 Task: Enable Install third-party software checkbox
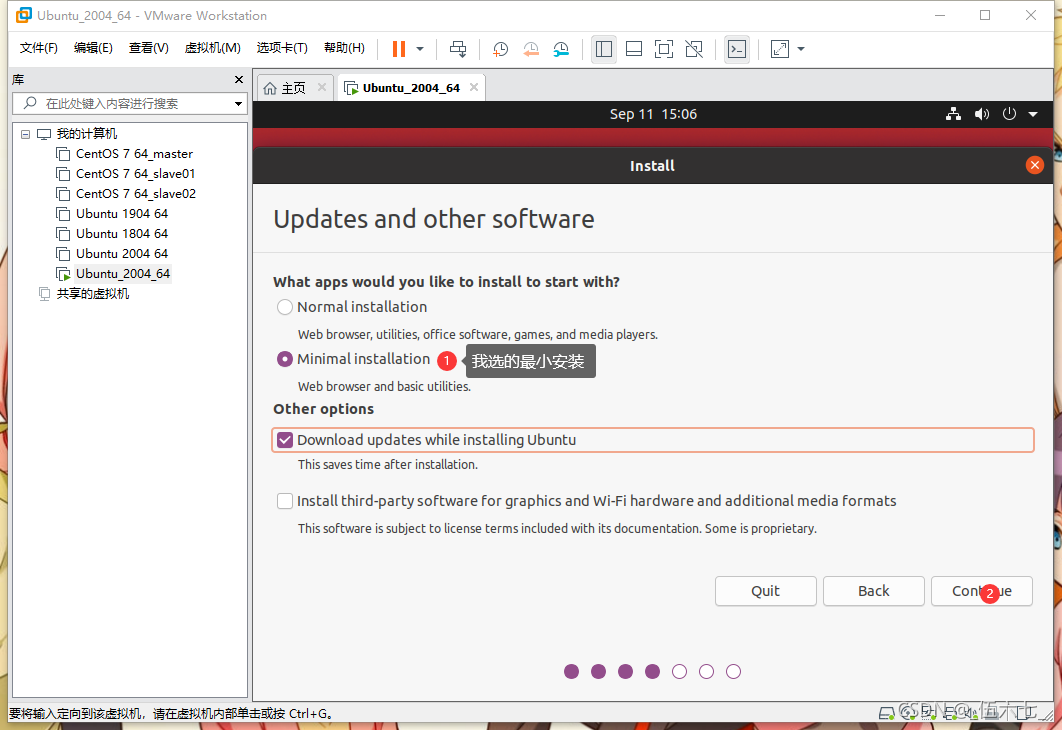click(x=285, y=501)
